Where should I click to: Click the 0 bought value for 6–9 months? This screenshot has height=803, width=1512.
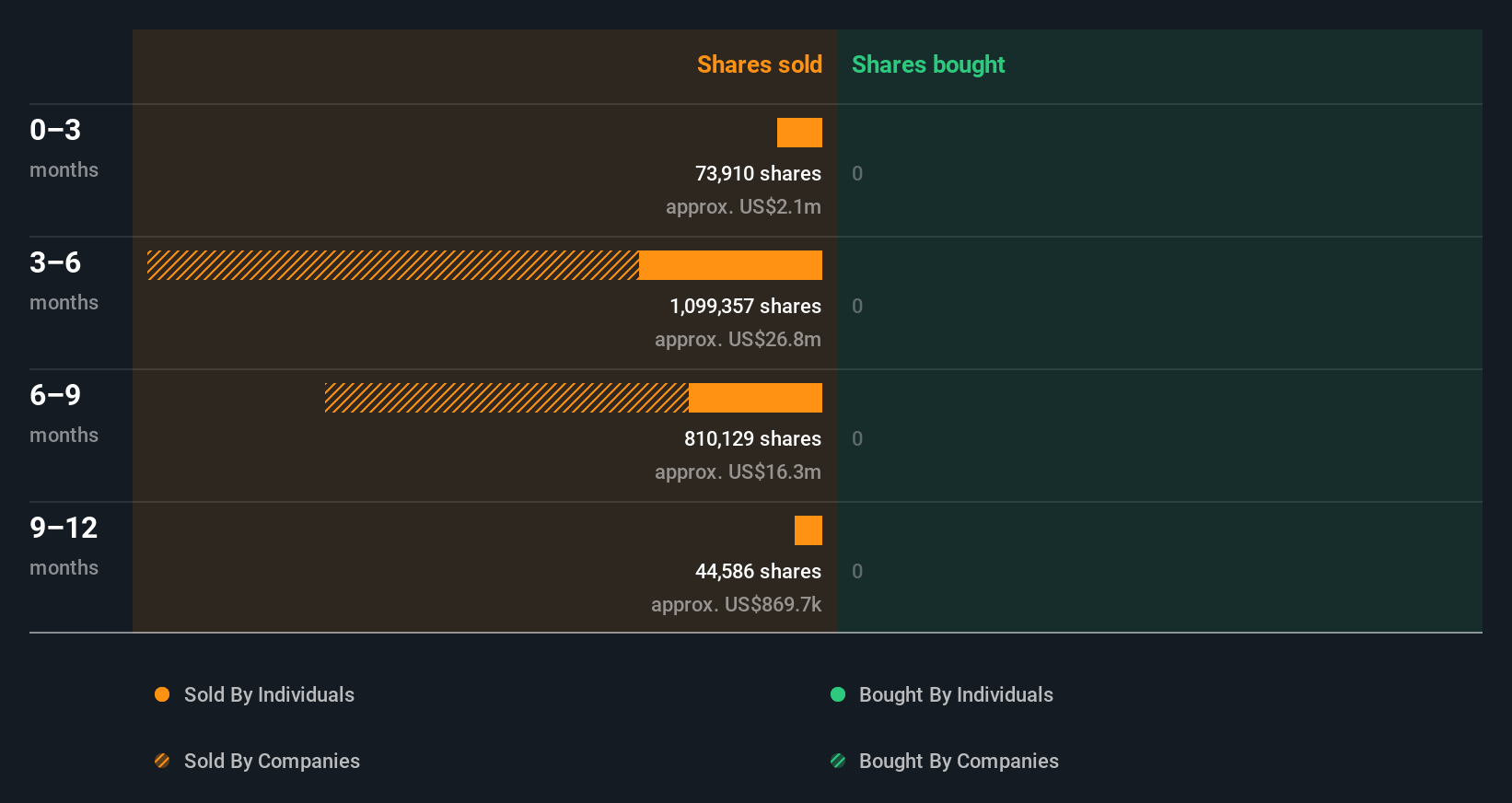click(x=857, y=438)
